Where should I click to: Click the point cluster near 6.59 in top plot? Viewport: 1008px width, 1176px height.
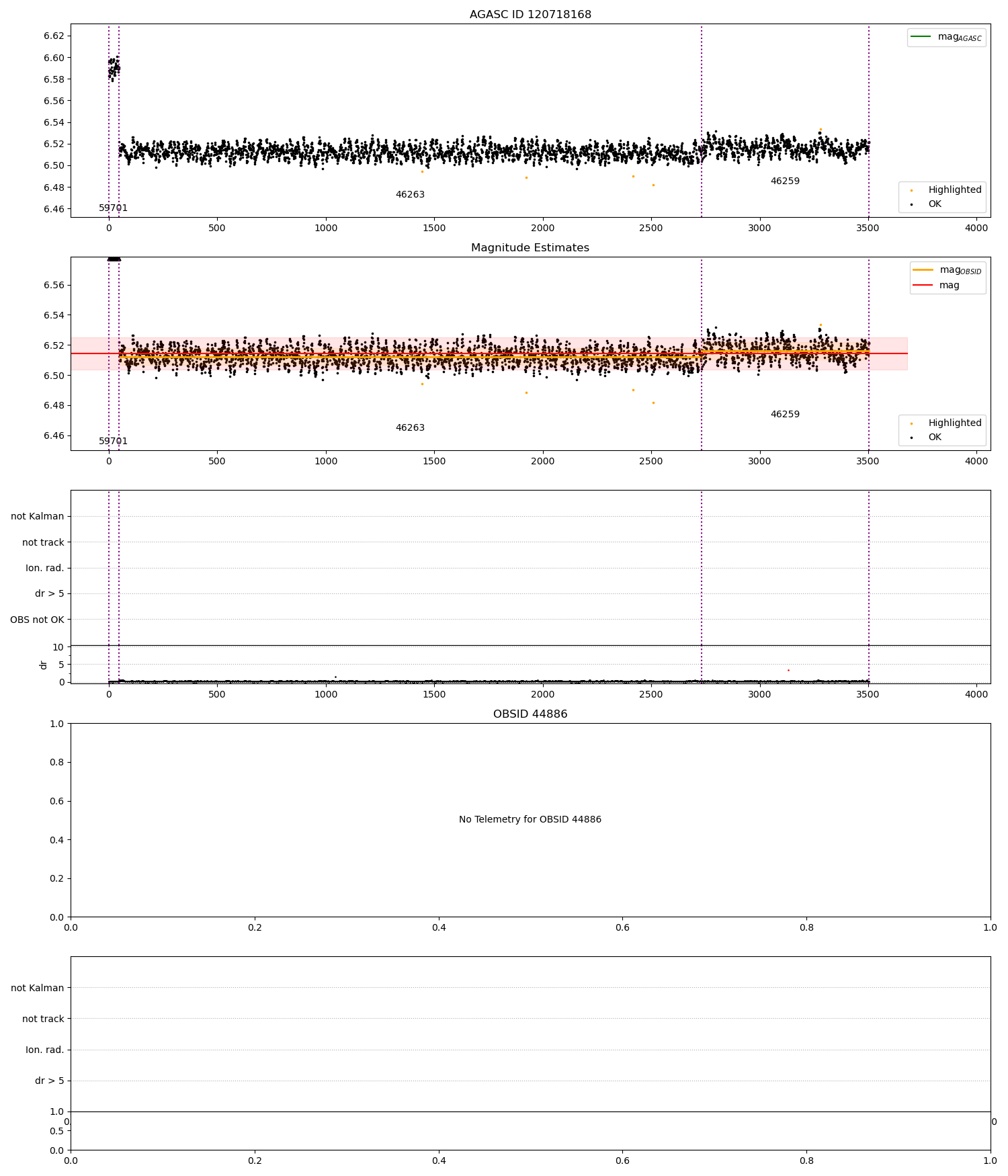(x=114, y=68)
